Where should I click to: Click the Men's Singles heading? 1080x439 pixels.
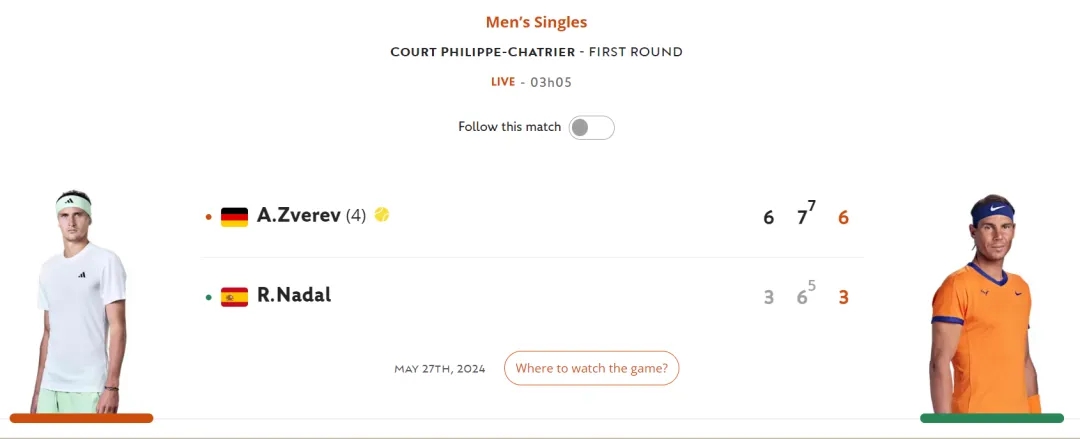(536, 22)
